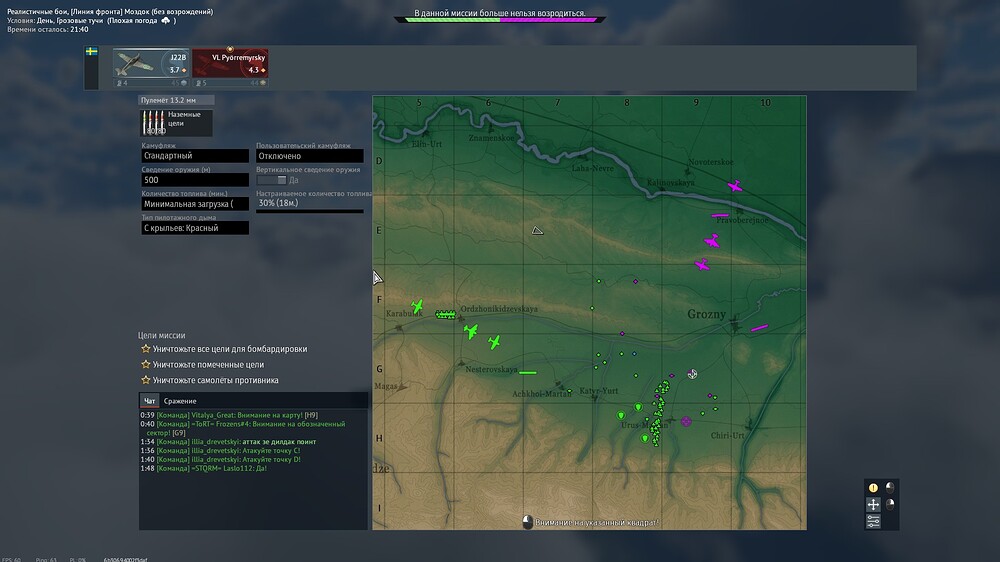Image resolution: width=1000 pixels, height=562 pixels.
Task: Click the Внимание на указанный квадрат hint
Action: [596, 522]
